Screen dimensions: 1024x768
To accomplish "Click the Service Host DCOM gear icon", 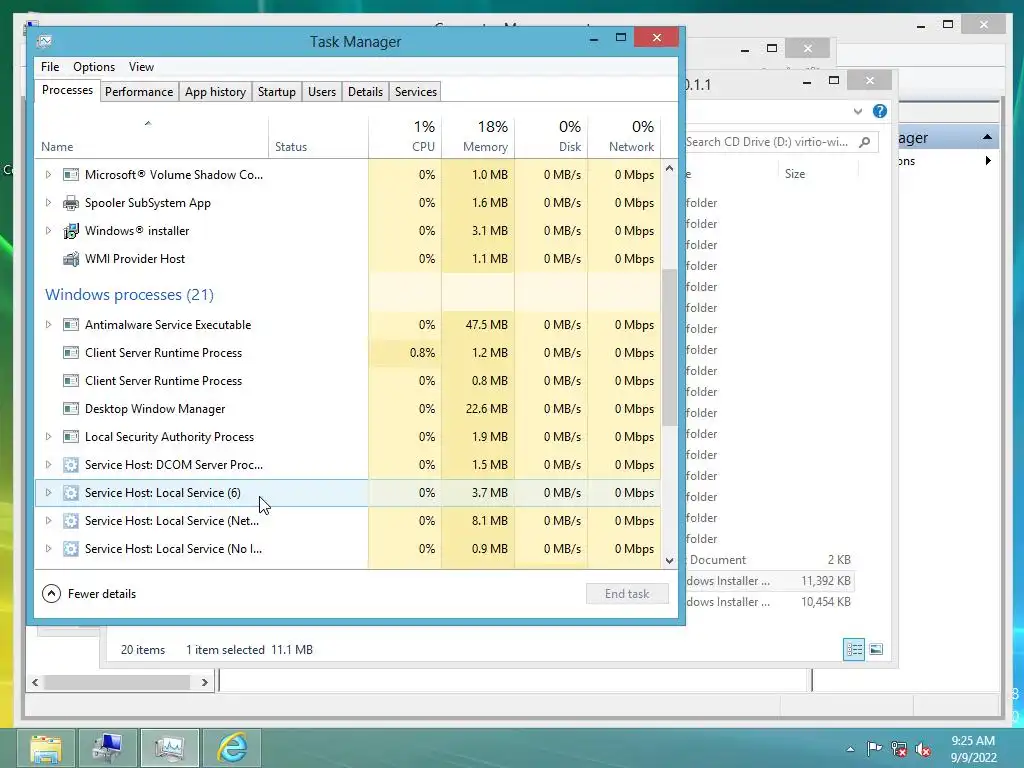I will [x=71, y=465].
